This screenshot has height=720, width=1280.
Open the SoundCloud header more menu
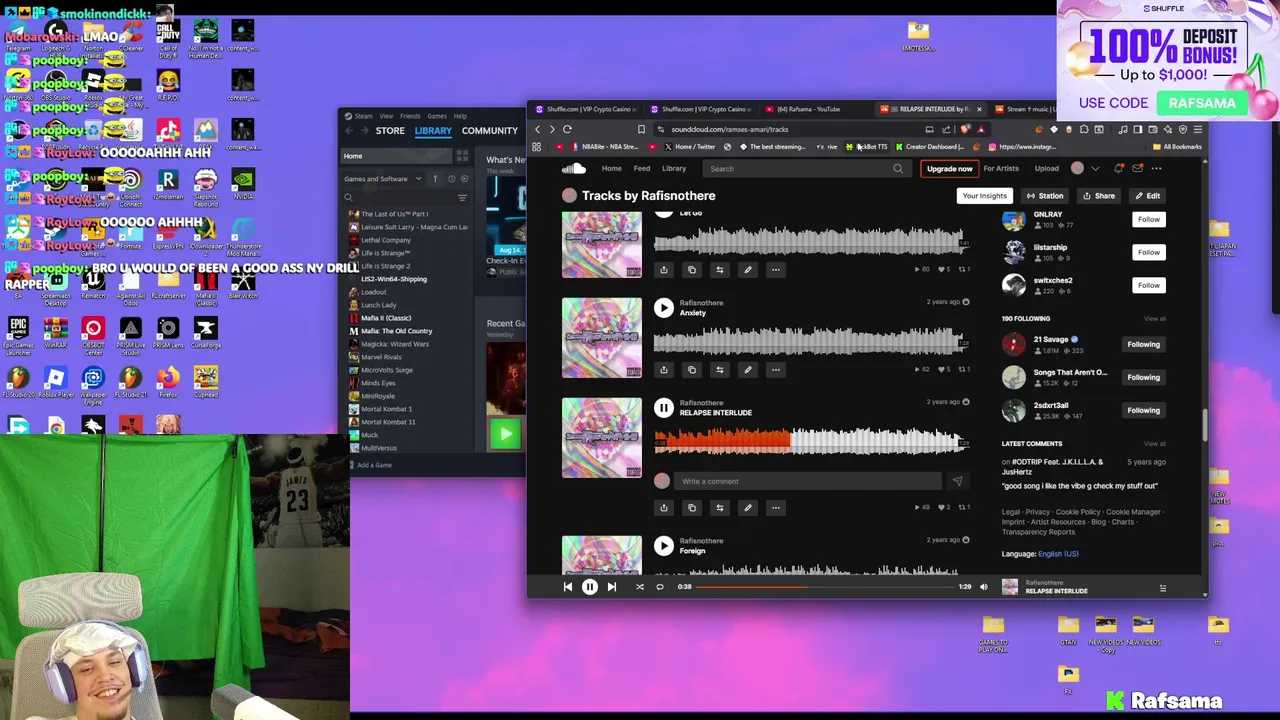coord(1156,169)
